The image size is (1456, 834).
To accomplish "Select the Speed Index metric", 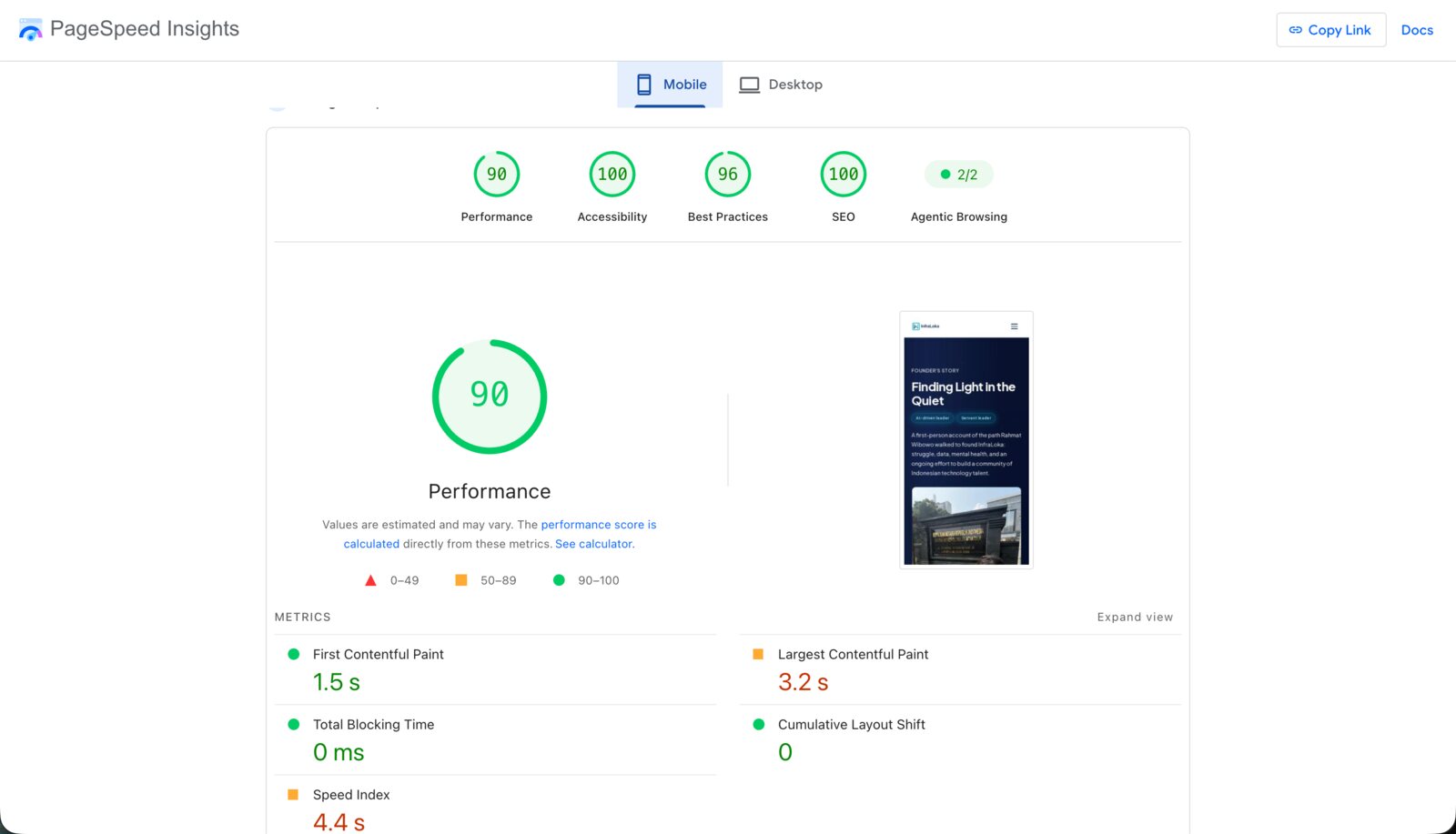I will point(351,794).
